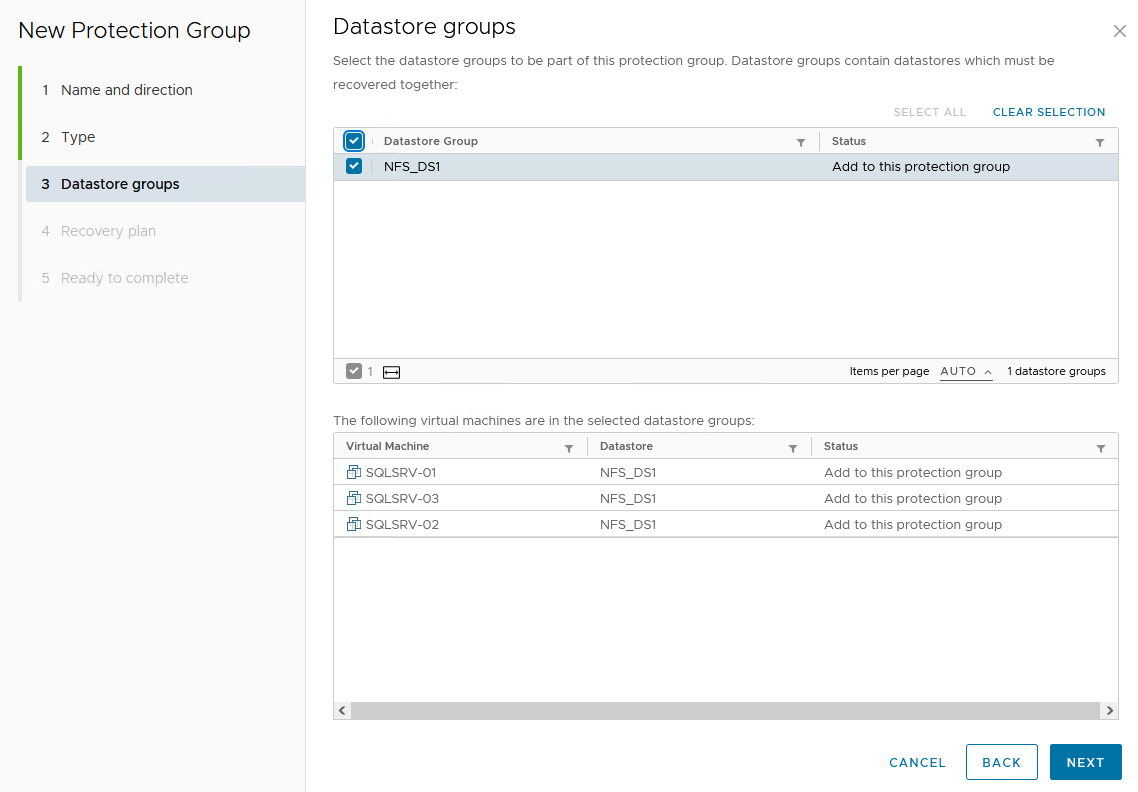Go to Name and direction step
Image resolution: width=1138 pixels, height=792 pixels.
point(126,90)
